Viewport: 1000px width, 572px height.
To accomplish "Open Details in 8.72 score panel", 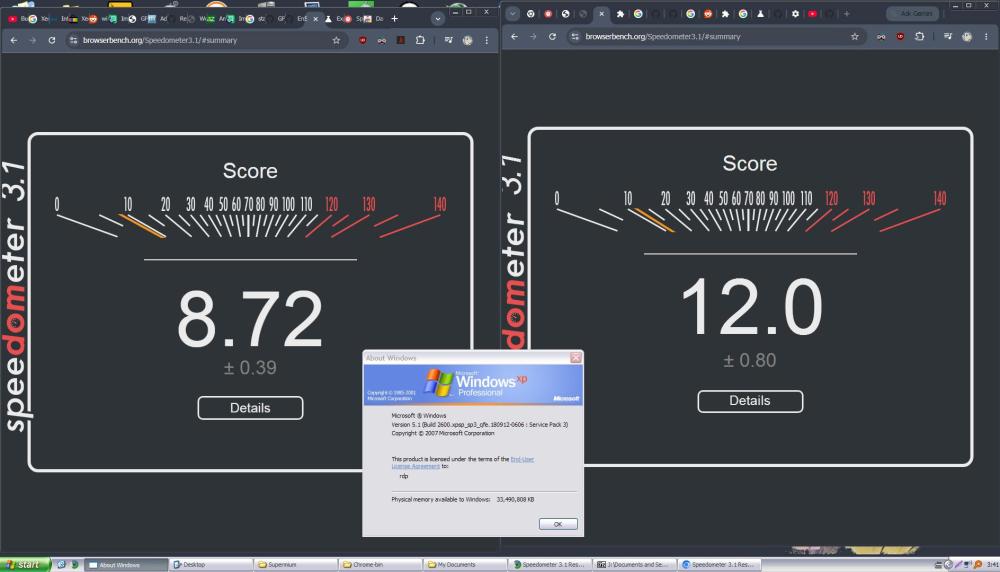I will pyautogui.click(x=250, y=408).
